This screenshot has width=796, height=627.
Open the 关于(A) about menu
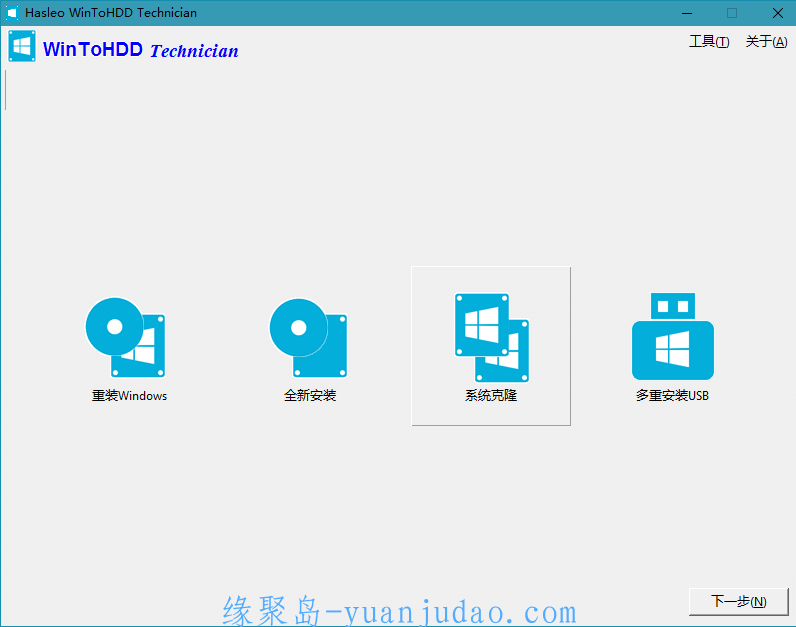coord(766,42)
